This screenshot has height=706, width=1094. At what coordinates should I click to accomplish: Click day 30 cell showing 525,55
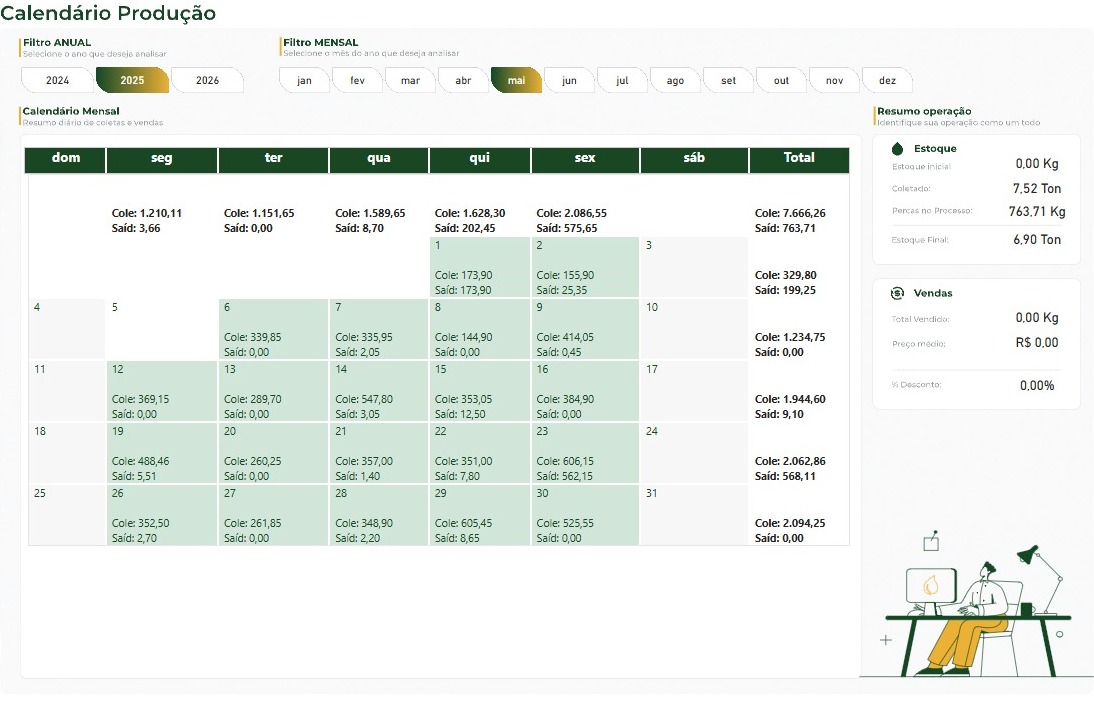[x=585, y=516]
